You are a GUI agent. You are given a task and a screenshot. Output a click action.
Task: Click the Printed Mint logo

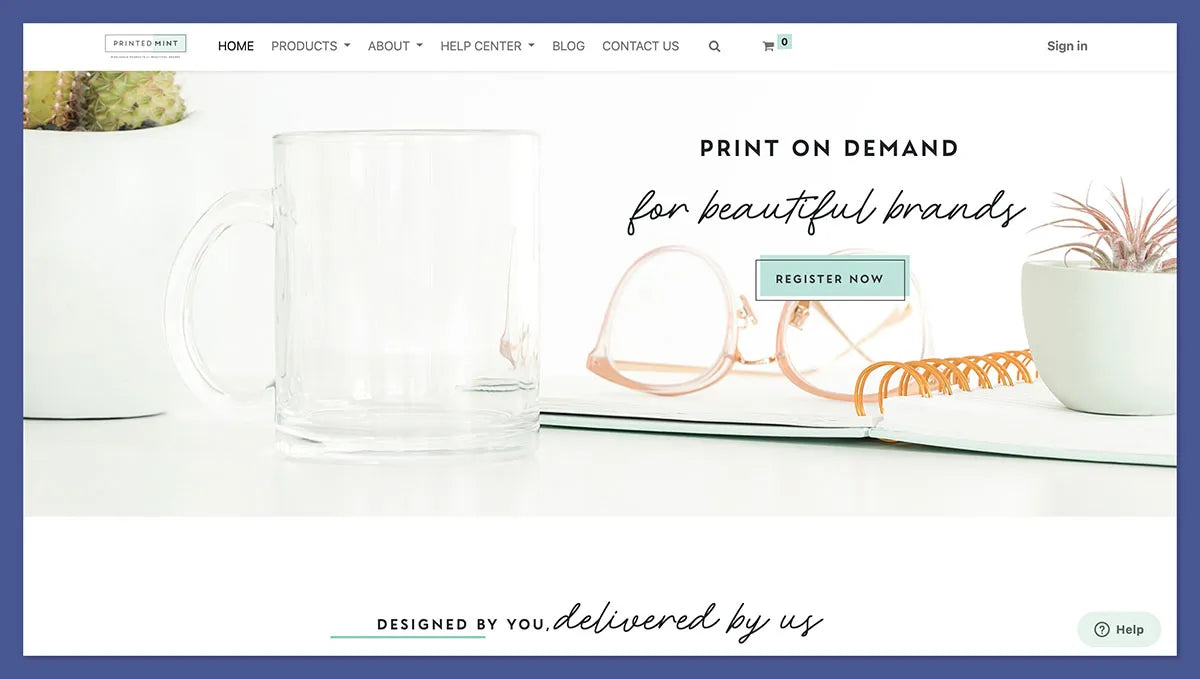146,46
